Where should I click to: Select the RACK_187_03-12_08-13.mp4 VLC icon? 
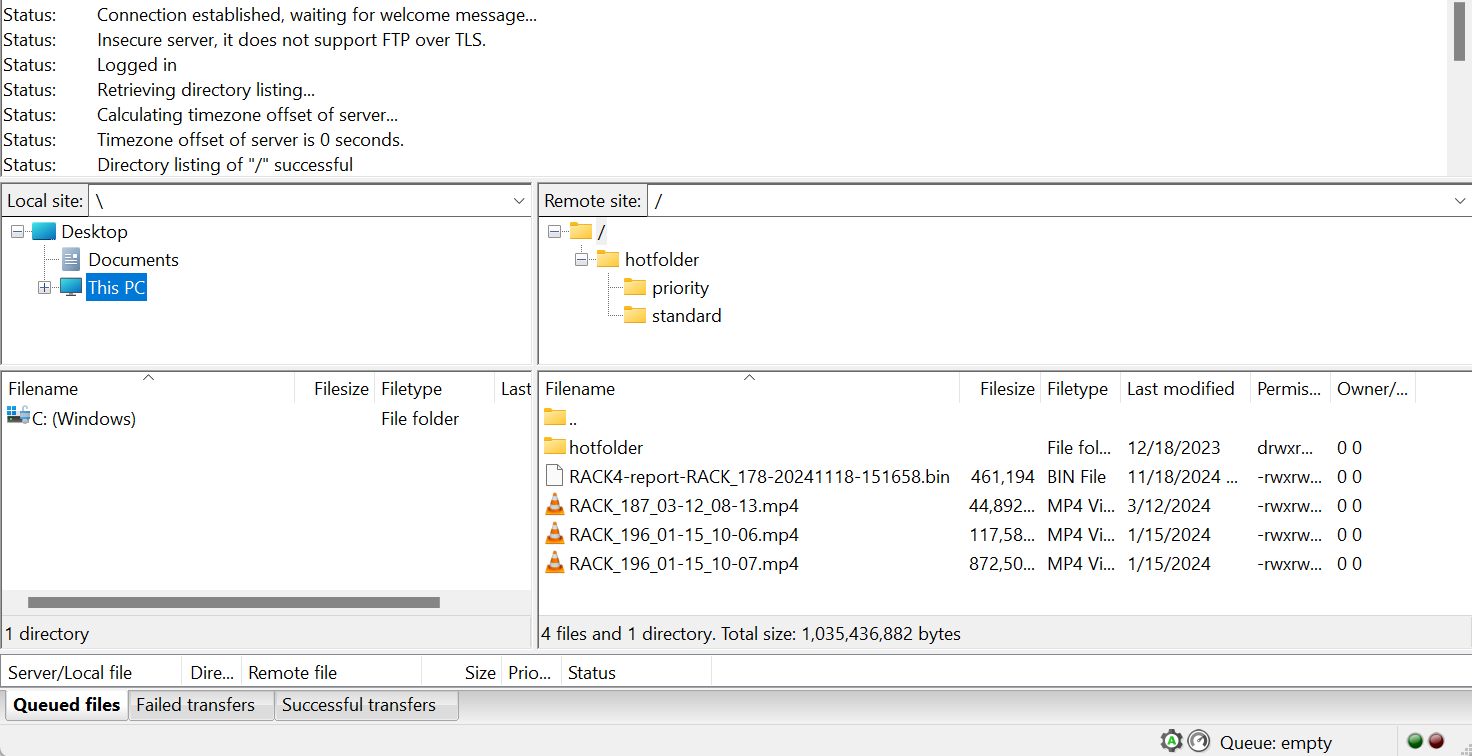[555, 505]
